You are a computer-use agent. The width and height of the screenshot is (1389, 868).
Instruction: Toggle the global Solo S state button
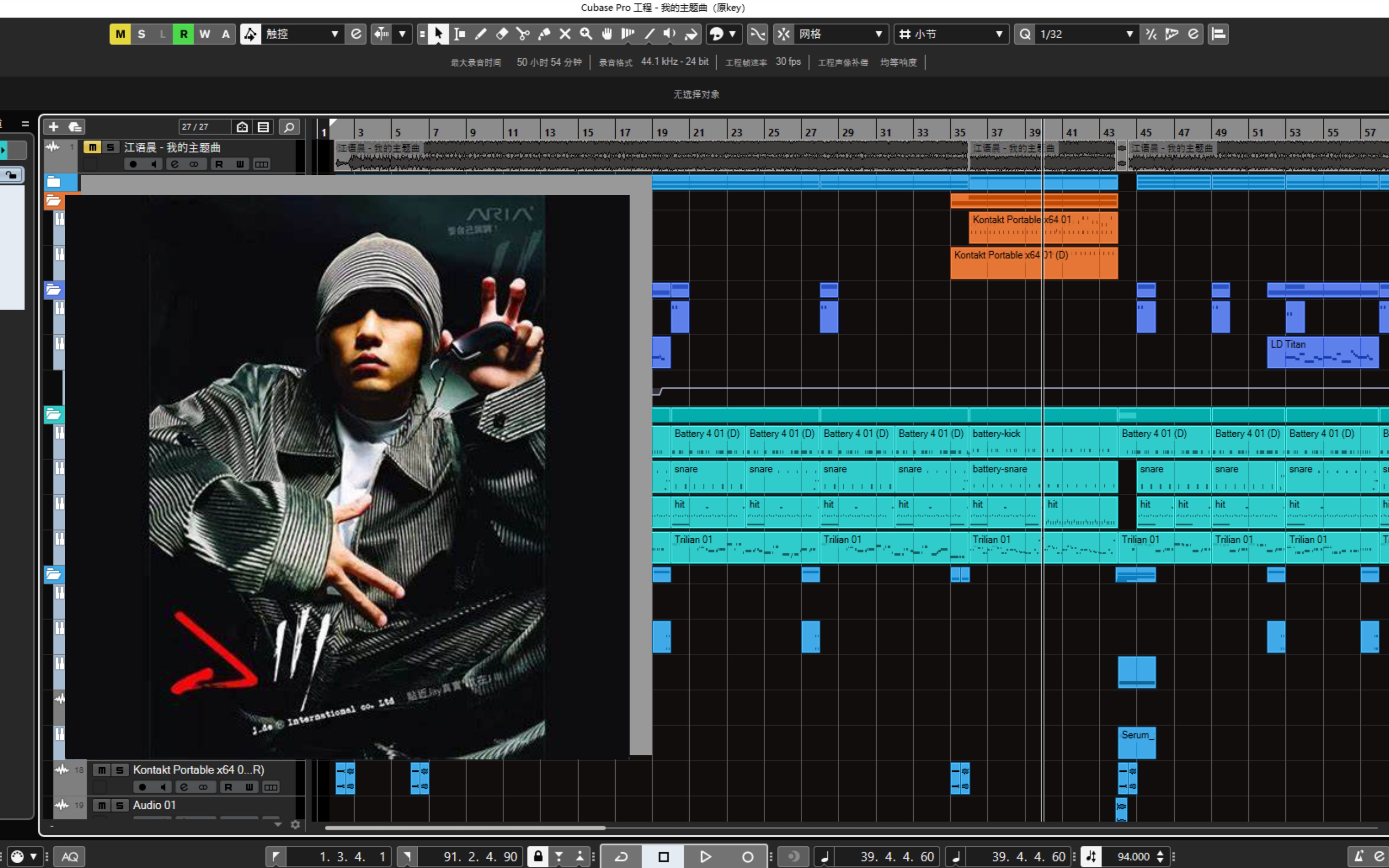[141, 34]
